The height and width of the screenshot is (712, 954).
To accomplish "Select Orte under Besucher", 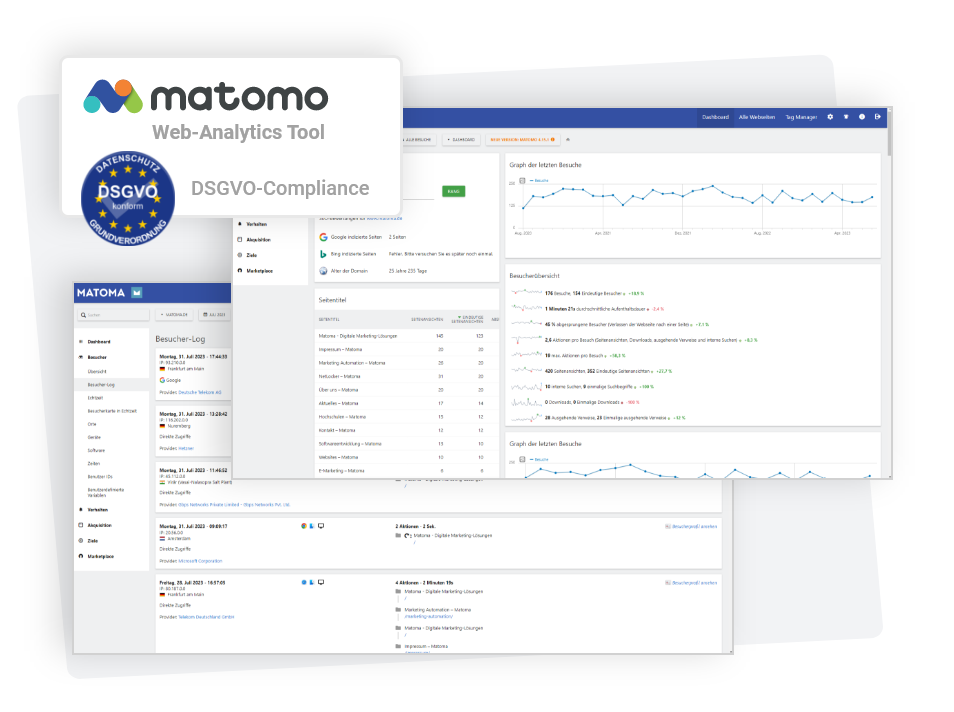I will tap(92, 424).
